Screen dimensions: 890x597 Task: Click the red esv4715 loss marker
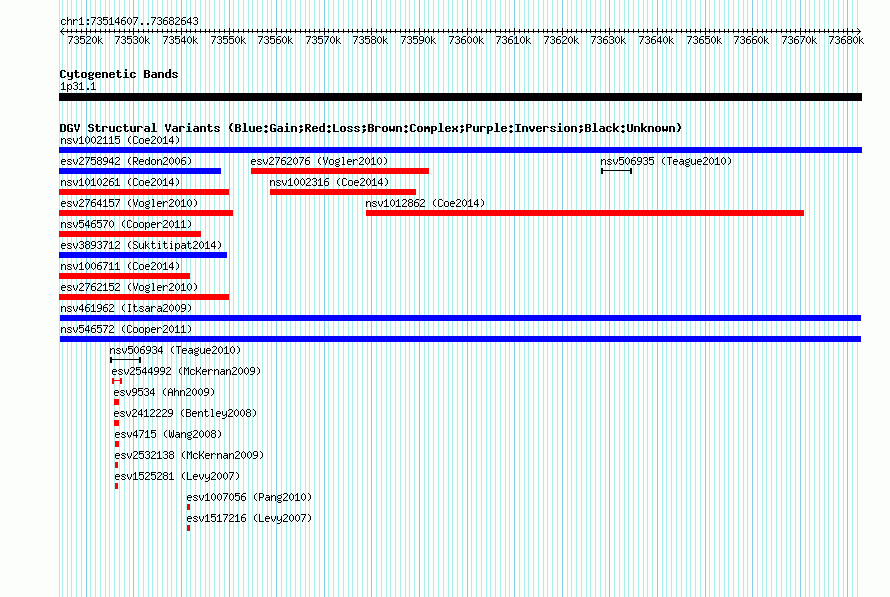point(117,444)
